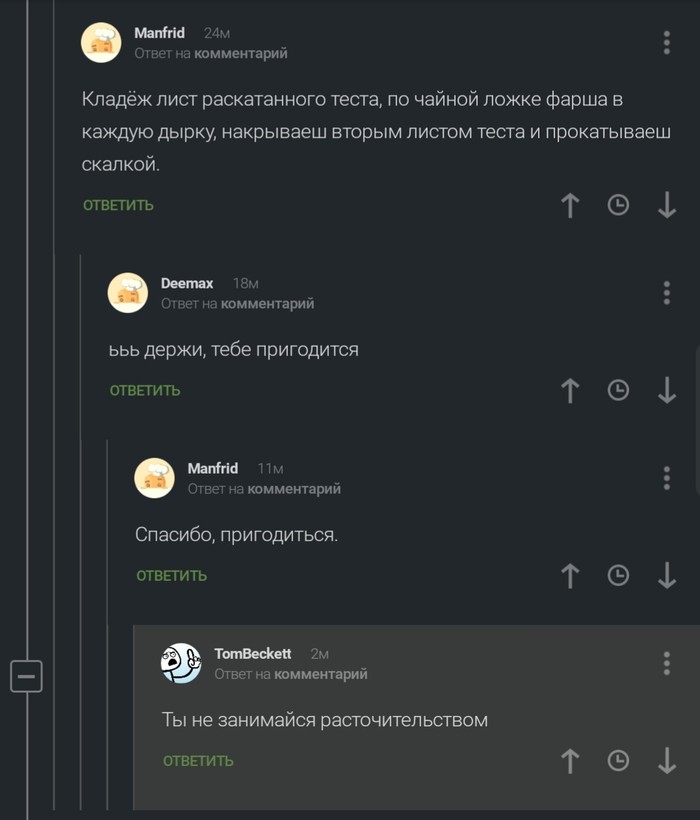This screenshot has height=820, width=700.
Task: Upvote Deemax's comment 'ььь держи, тебе пригодится'
Action: click(x=570, y=390)
